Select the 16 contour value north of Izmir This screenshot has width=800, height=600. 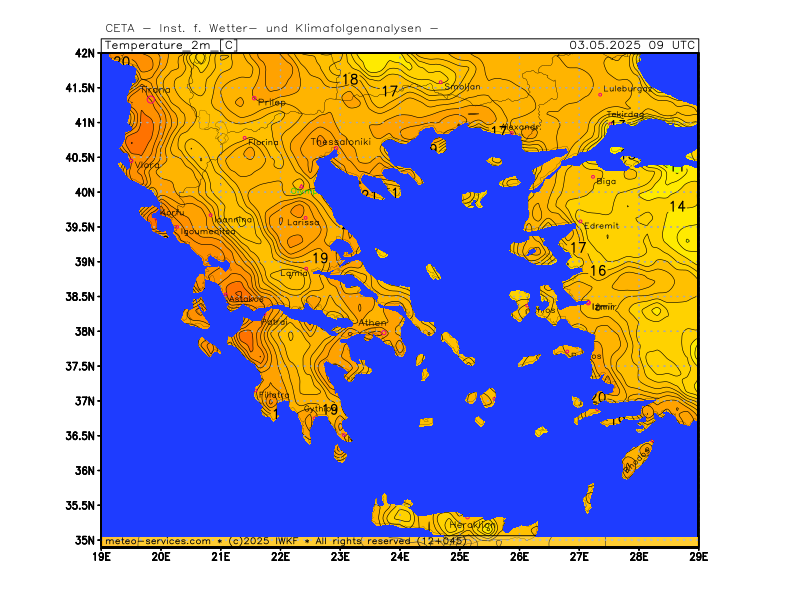point(598,270)
